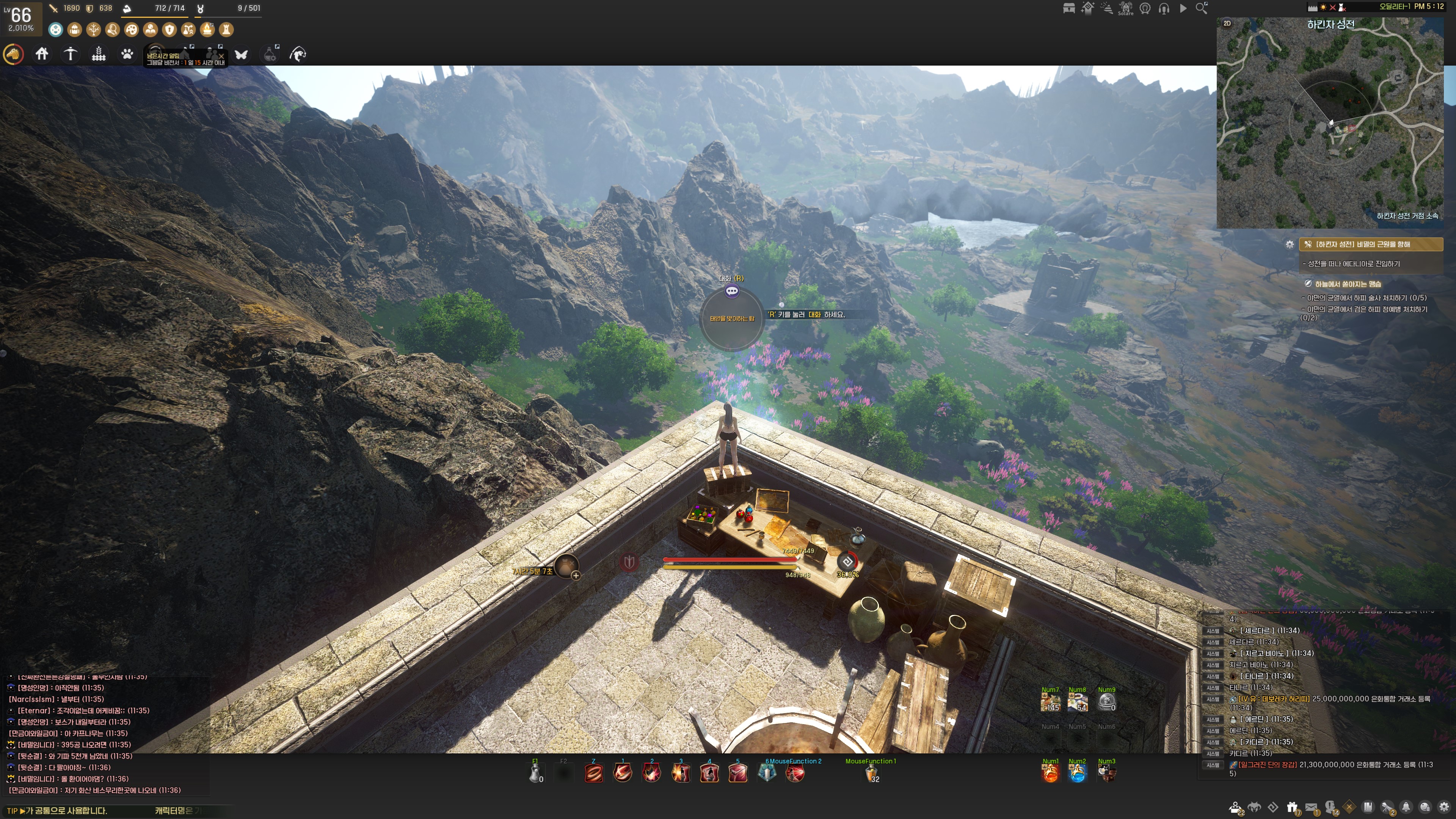The width and height of the screenshot is (1456, 819).
Task: Click the 대화 (R) speech bubble
Action: [x=732, y=291]
